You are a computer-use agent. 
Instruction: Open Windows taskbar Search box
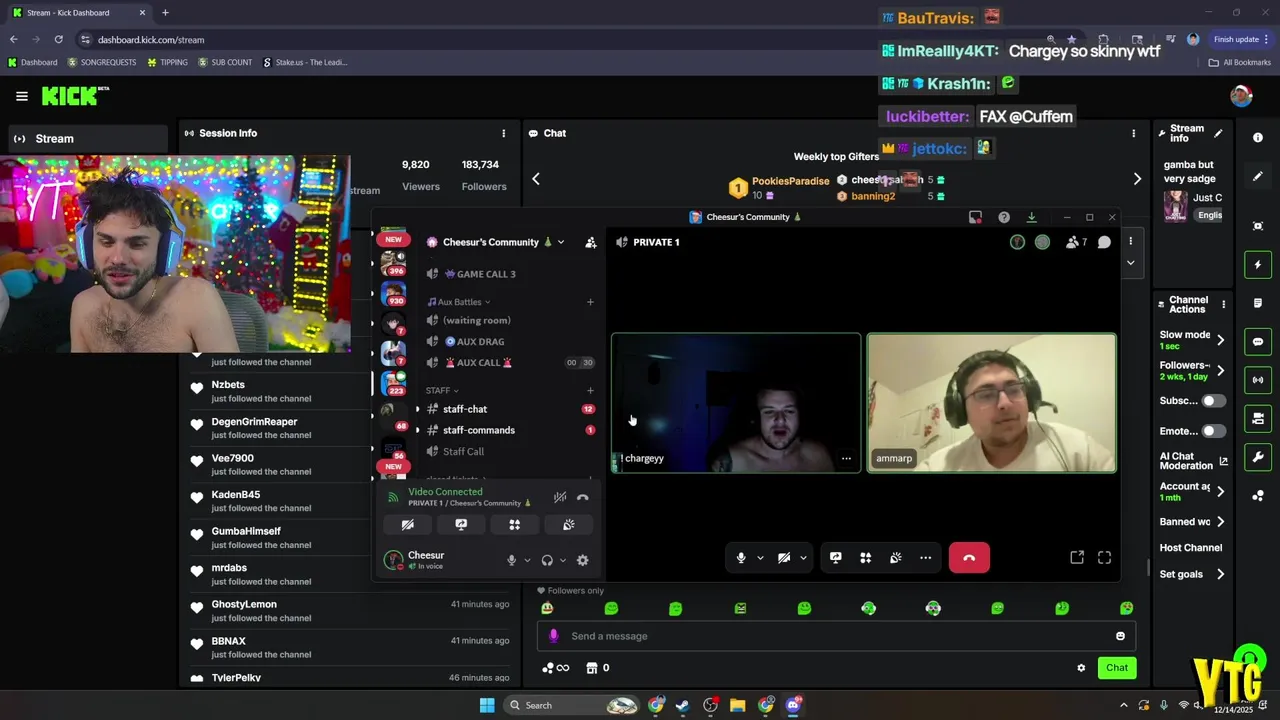coord(570,705)
